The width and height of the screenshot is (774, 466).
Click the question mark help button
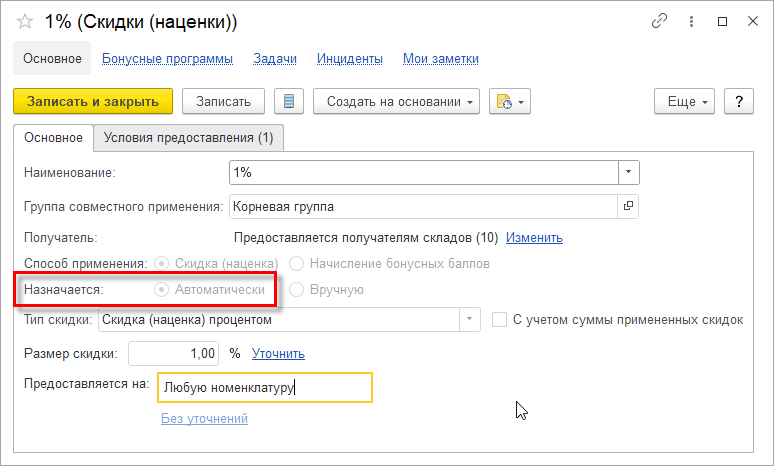(739, 101)
